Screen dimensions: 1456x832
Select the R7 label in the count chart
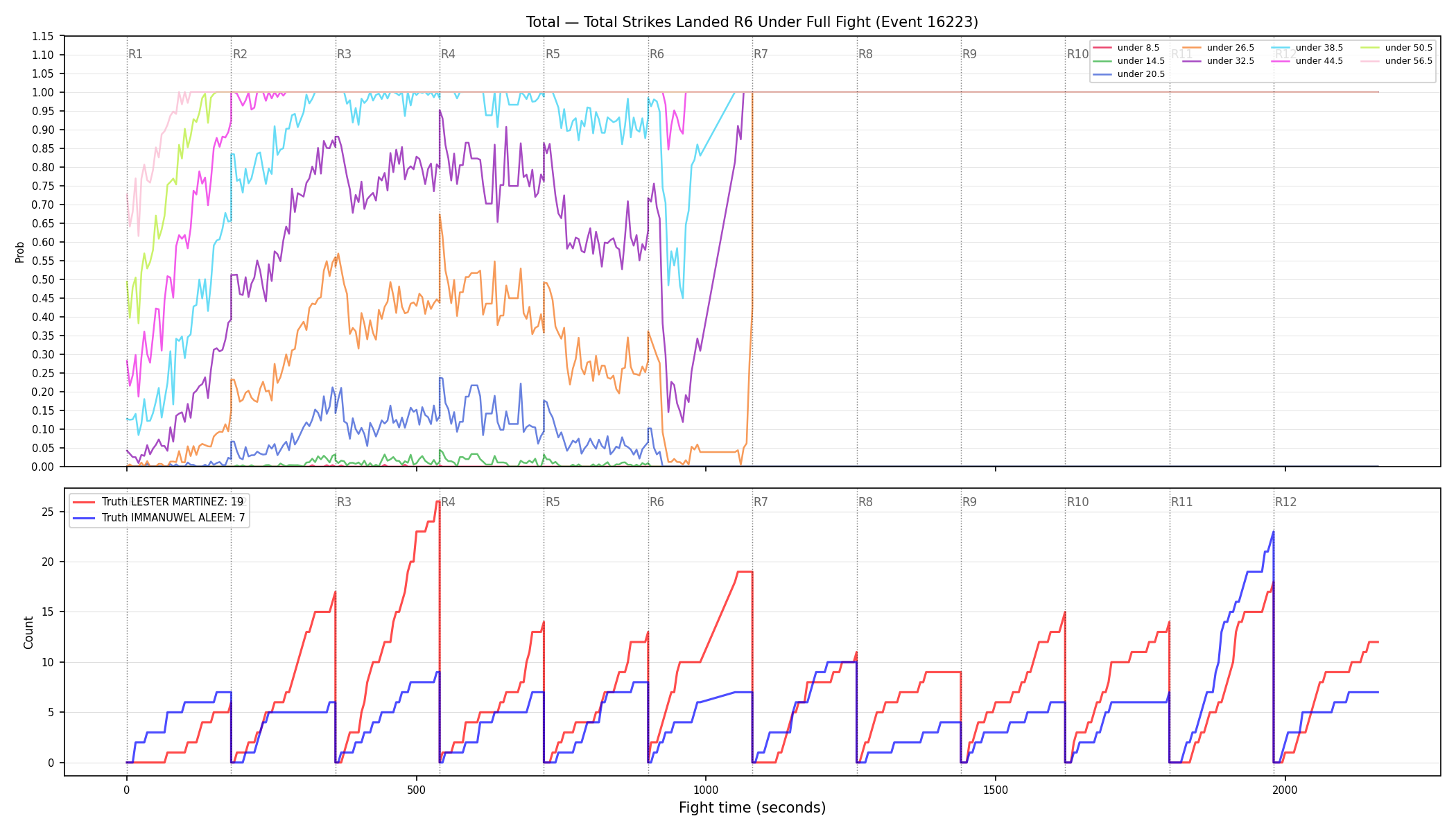tap(761, 502)
